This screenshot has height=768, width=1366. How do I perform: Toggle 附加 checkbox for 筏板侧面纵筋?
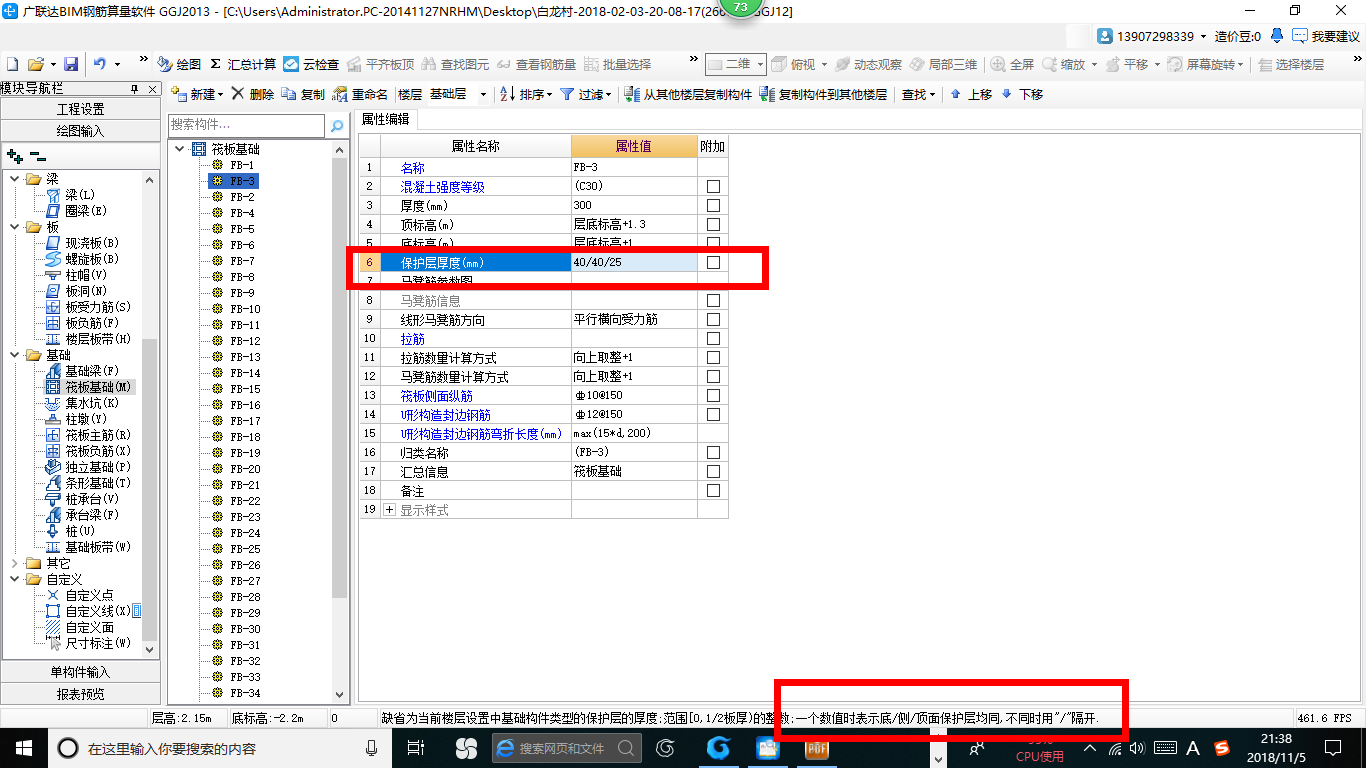click(713, 395)
